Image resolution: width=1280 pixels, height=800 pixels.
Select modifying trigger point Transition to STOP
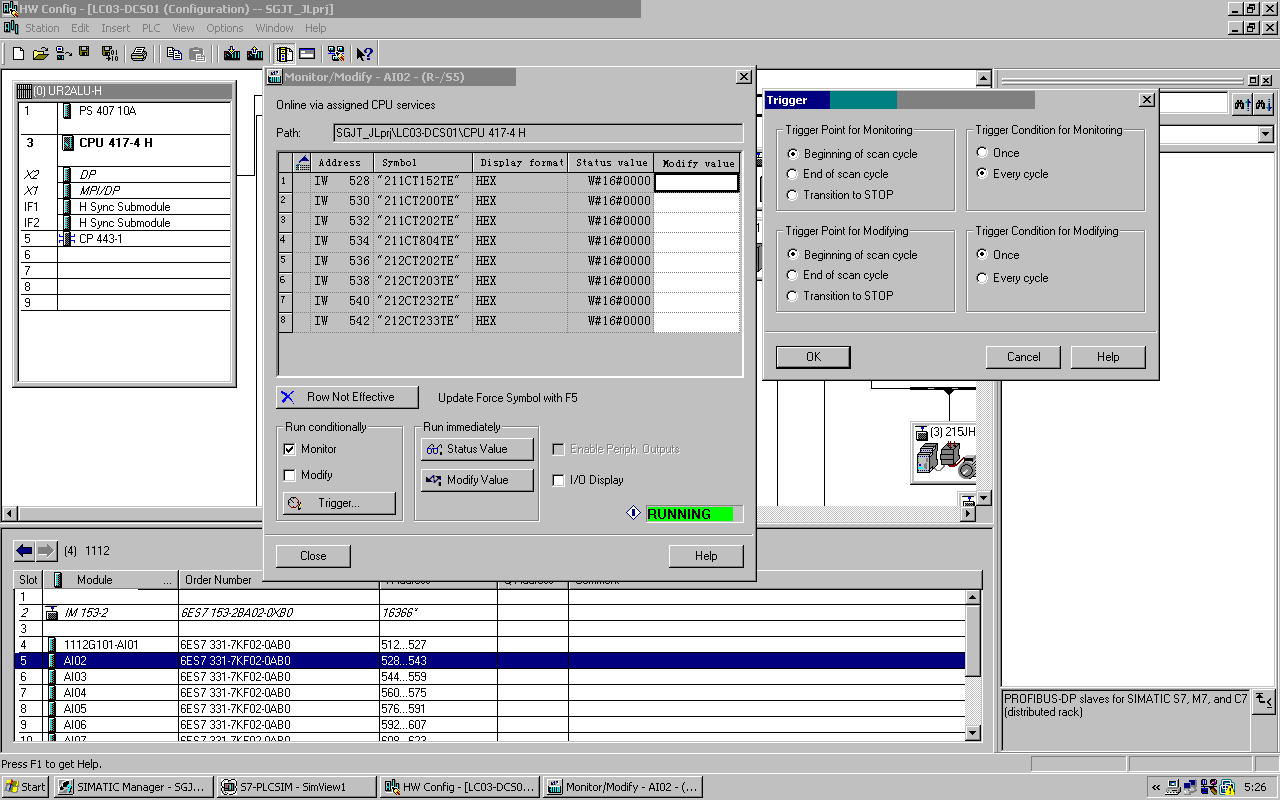click(793, 296)
